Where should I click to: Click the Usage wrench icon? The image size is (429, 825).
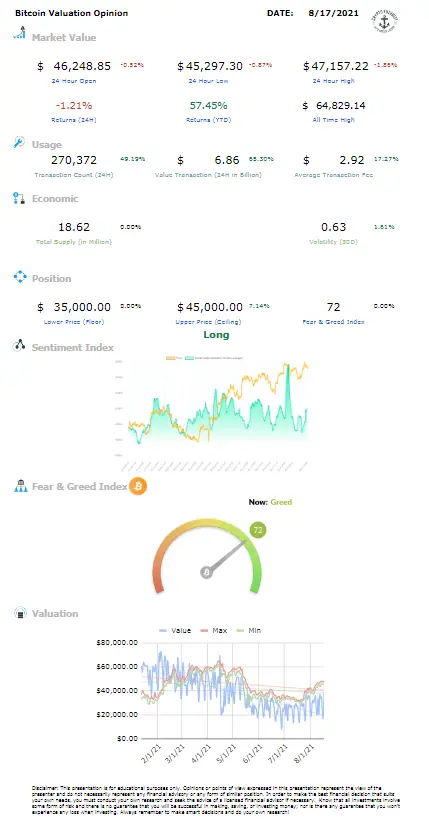19,142
